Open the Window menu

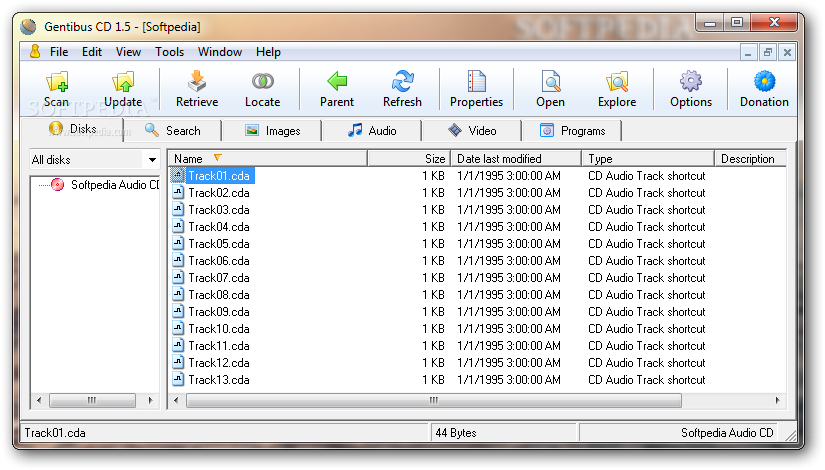(219, 52)
